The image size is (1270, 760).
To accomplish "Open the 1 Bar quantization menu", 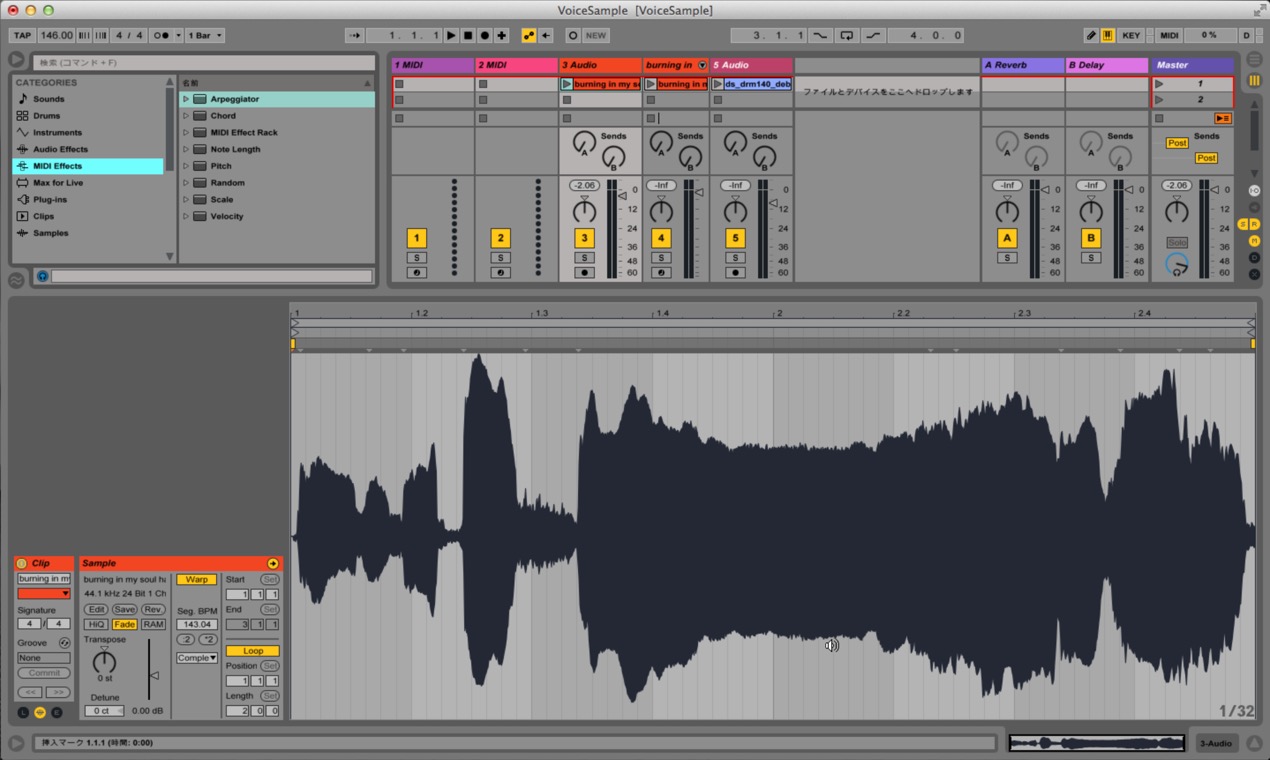I will (205, 35).
